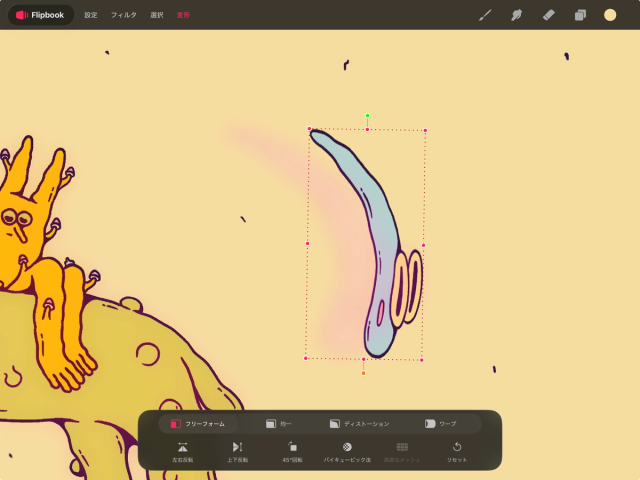Switch to フリーフォーム transform mode

click(x=198, y=424)
